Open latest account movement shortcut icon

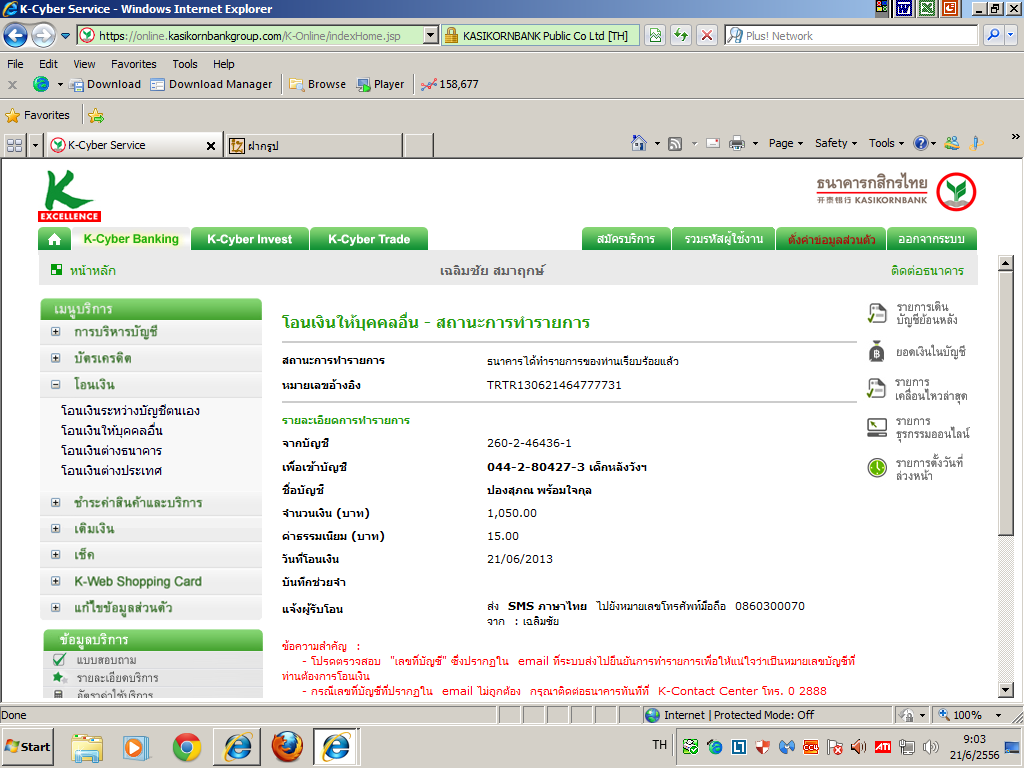point(876,389)
